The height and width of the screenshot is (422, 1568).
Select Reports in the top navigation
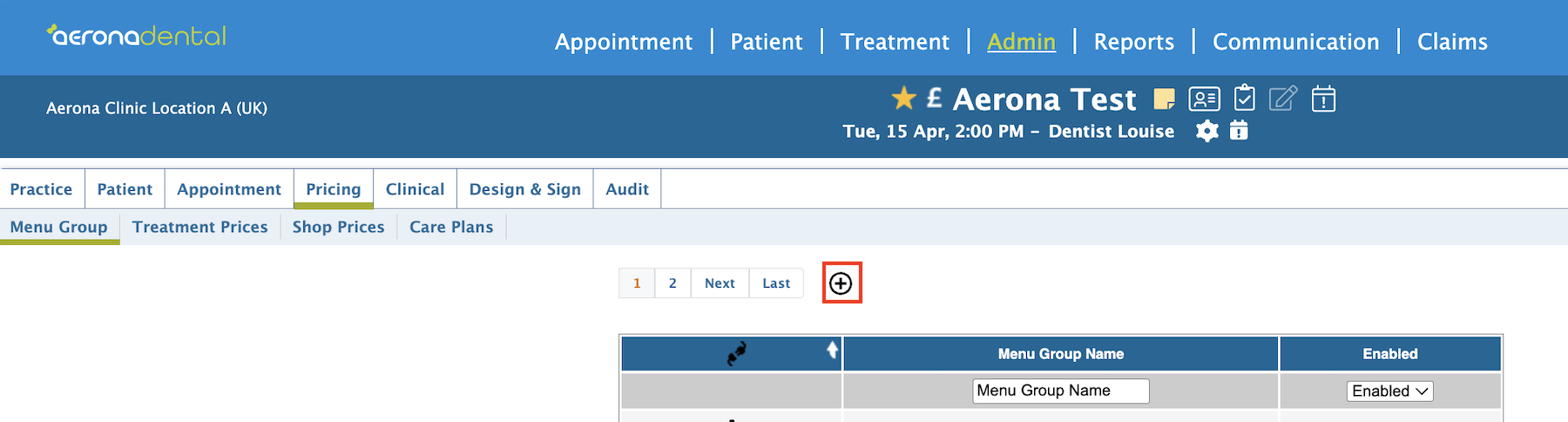(1133, 42)
